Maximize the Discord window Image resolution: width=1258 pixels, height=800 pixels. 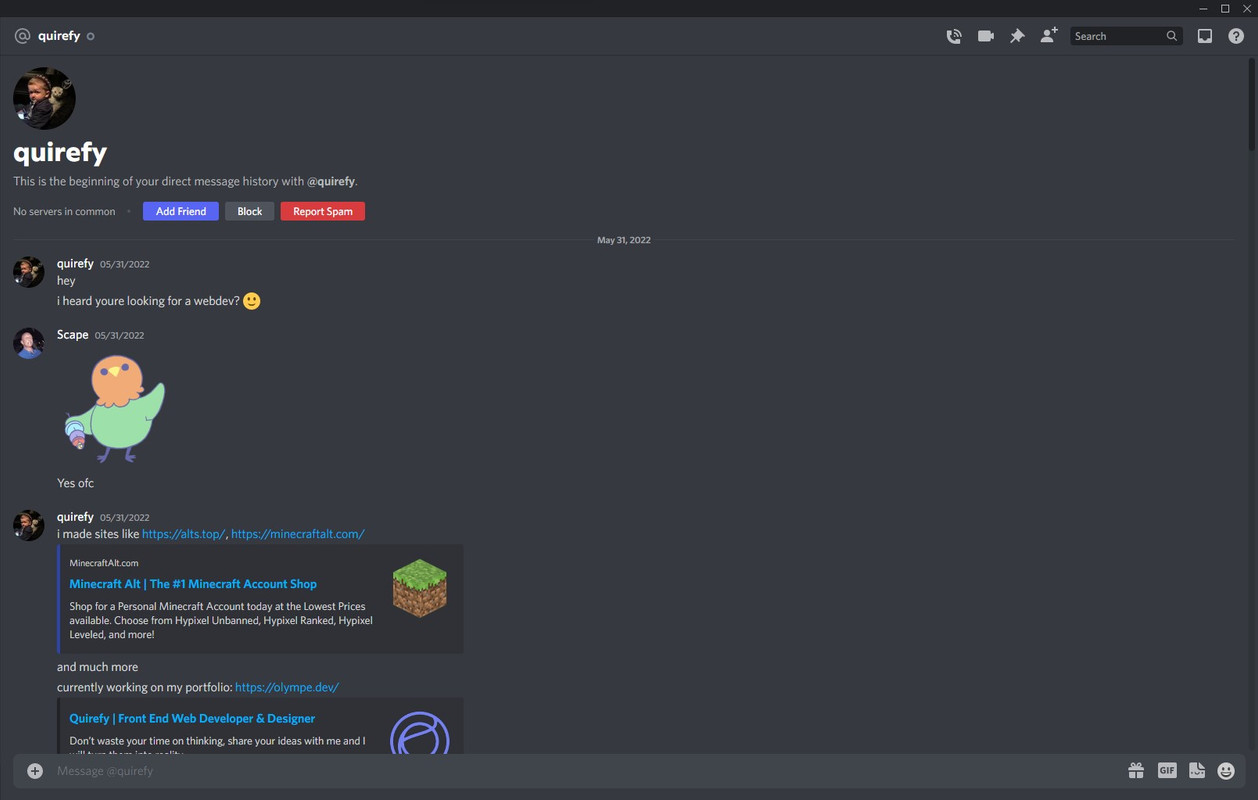pos(1225,8)
